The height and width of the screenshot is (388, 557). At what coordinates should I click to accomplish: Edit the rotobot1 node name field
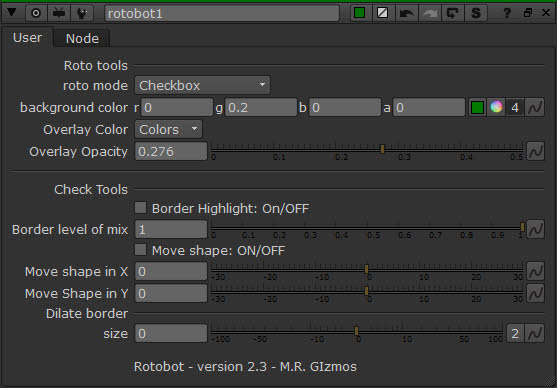point(222,14)
